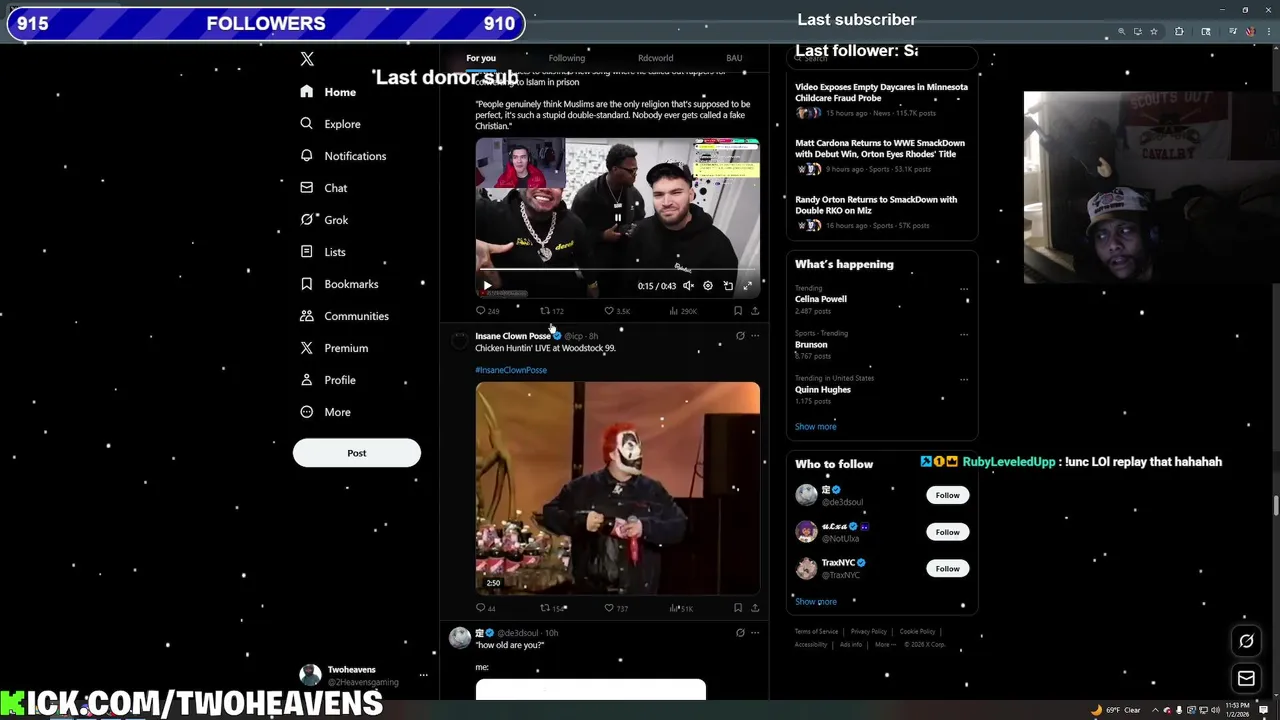
Task: Open Grok in the sidebar
Action: pyautogui.click(x=324, y=220)
